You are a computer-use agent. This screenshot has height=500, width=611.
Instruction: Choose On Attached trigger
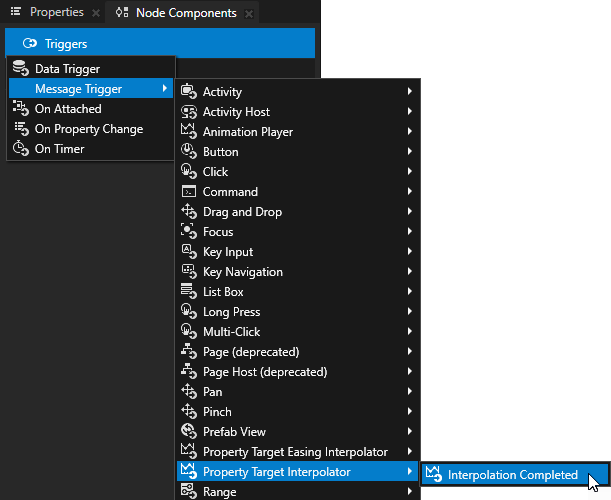click(x=68, y=109)
